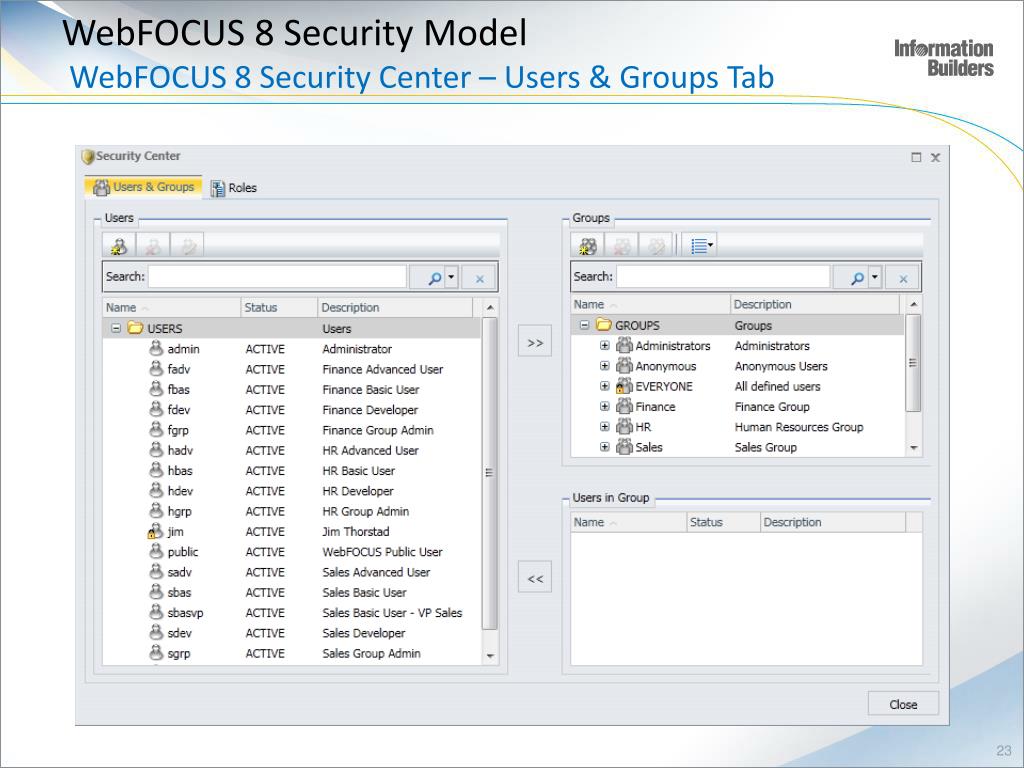
Task: Collapse the USERS tree node
Action: tap(116, 328)
